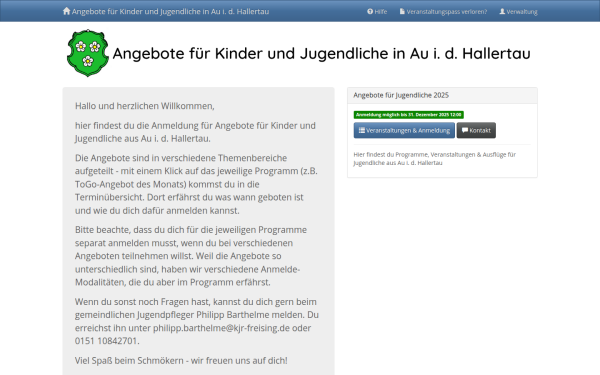This screenshot has height=375, width=600.
Task: Click 'Angebote für Jugendliche 2025' panel header
Action: click(x=442, y=95)
